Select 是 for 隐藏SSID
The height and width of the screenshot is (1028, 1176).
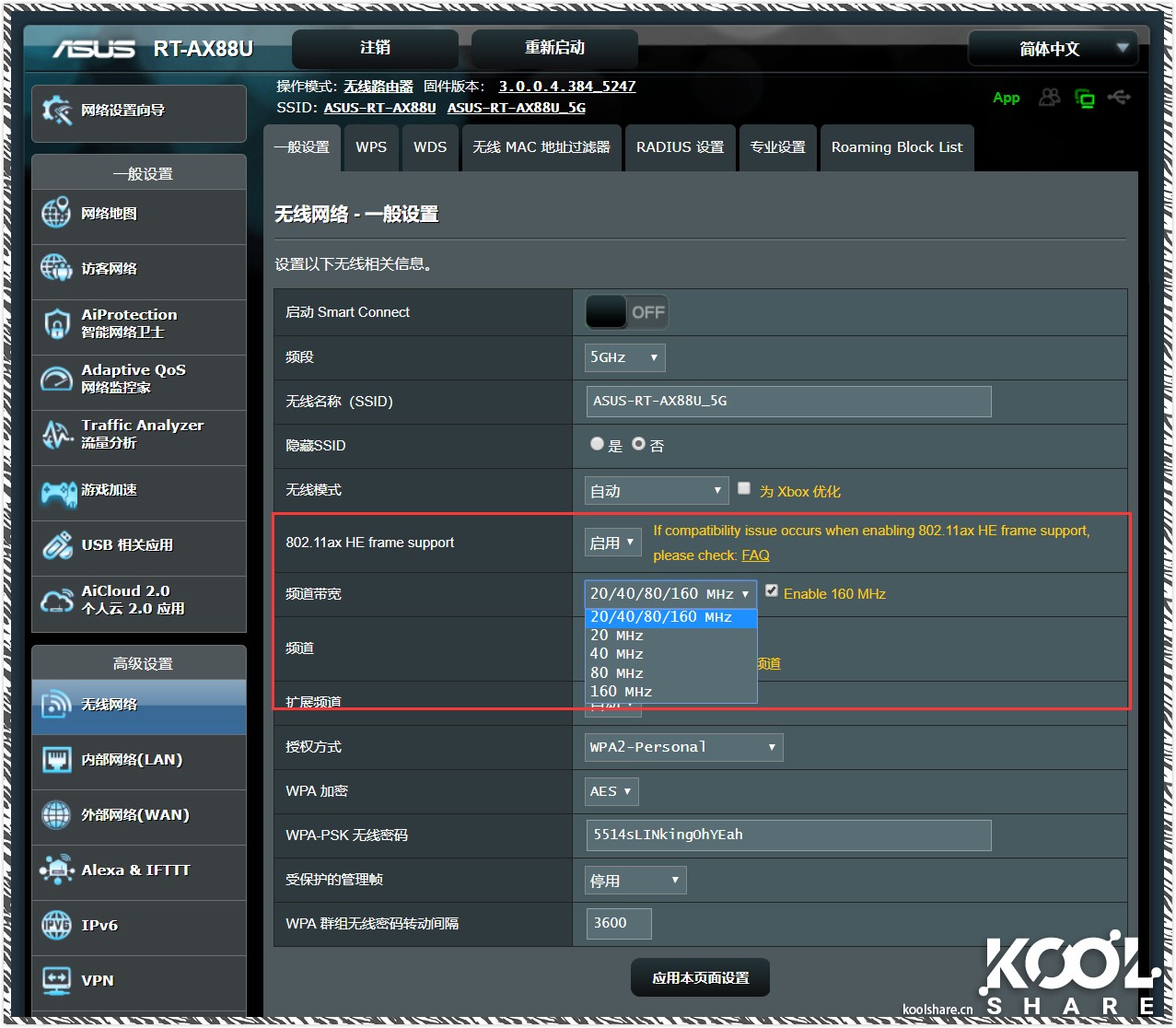pyautogui.click(x=597, y=444)
